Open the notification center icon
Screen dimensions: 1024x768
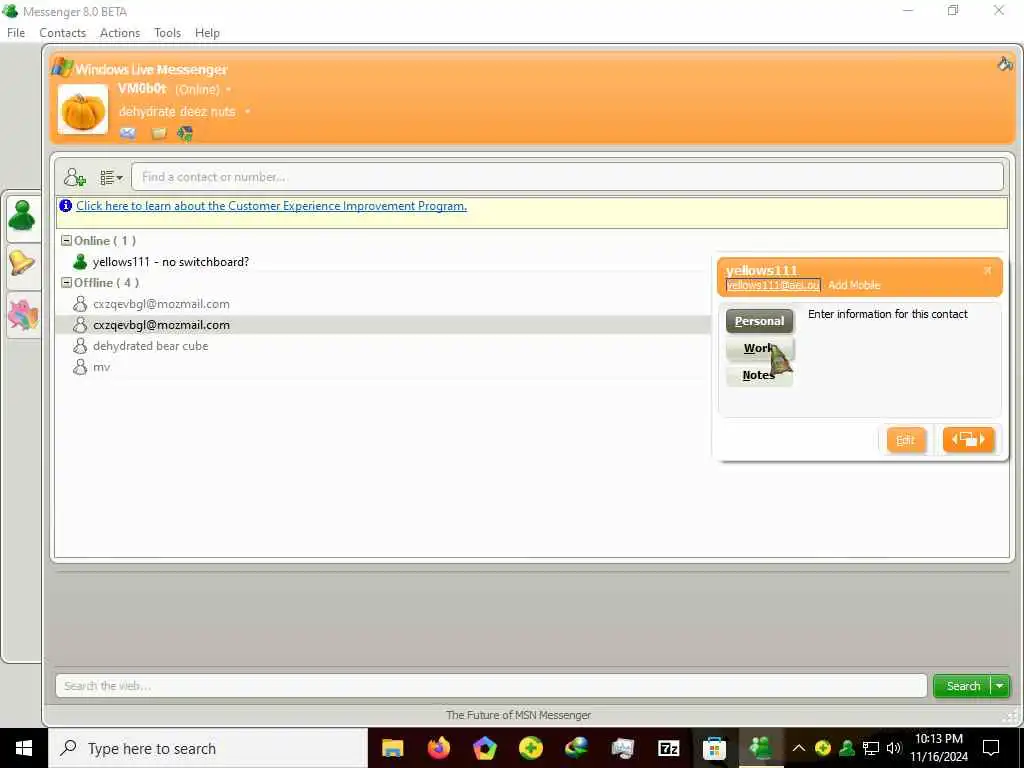991,748
